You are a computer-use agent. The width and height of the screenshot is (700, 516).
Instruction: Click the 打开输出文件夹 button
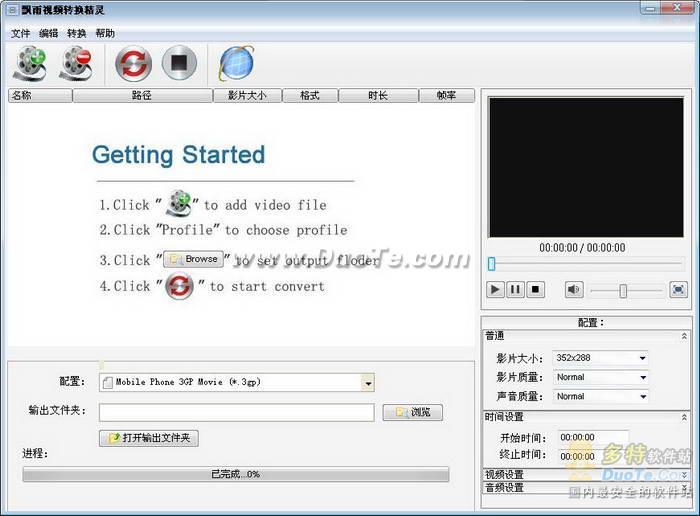click(x=149, y=438)
